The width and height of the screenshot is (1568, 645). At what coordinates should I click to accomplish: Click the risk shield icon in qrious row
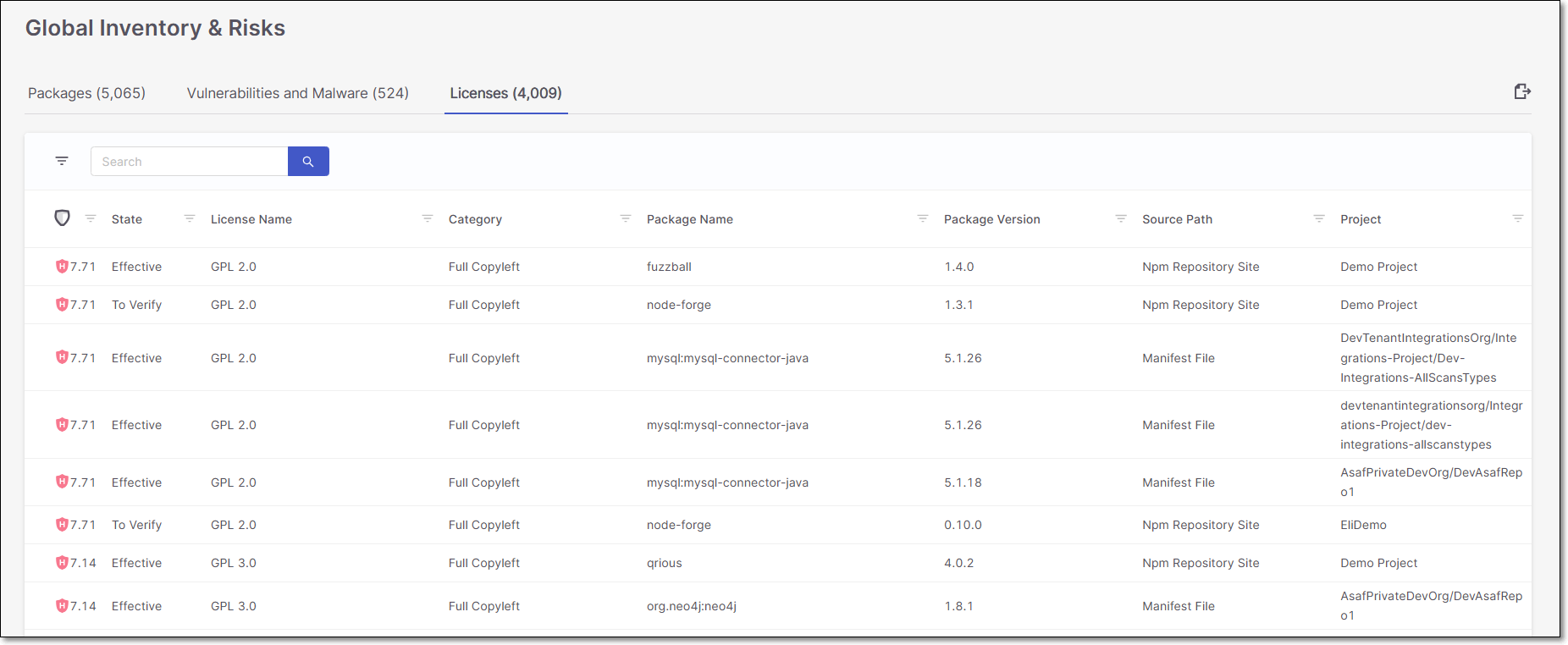tap(62, 563)
